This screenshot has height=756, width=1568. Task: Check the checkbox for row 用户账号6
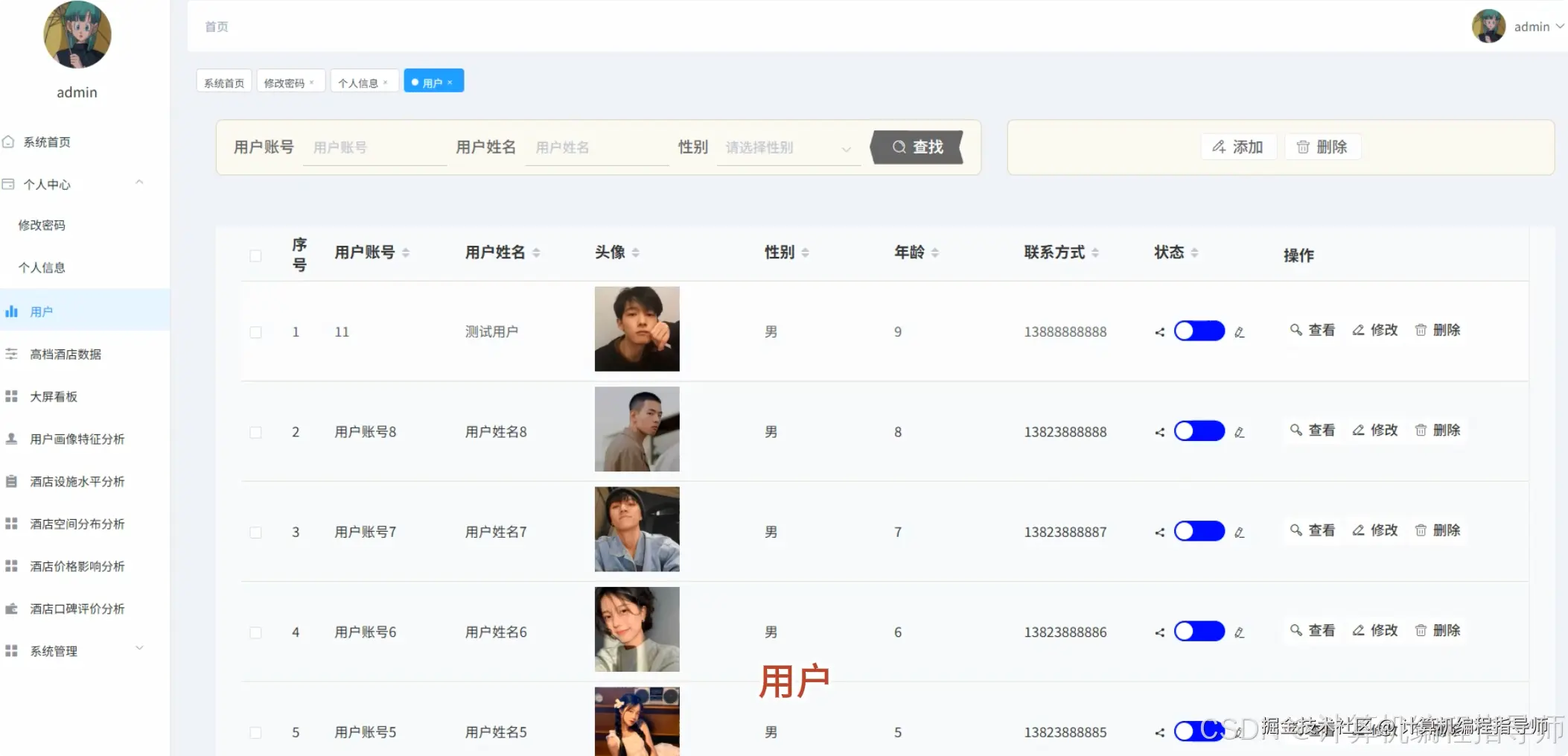click(x=255, y=633)
